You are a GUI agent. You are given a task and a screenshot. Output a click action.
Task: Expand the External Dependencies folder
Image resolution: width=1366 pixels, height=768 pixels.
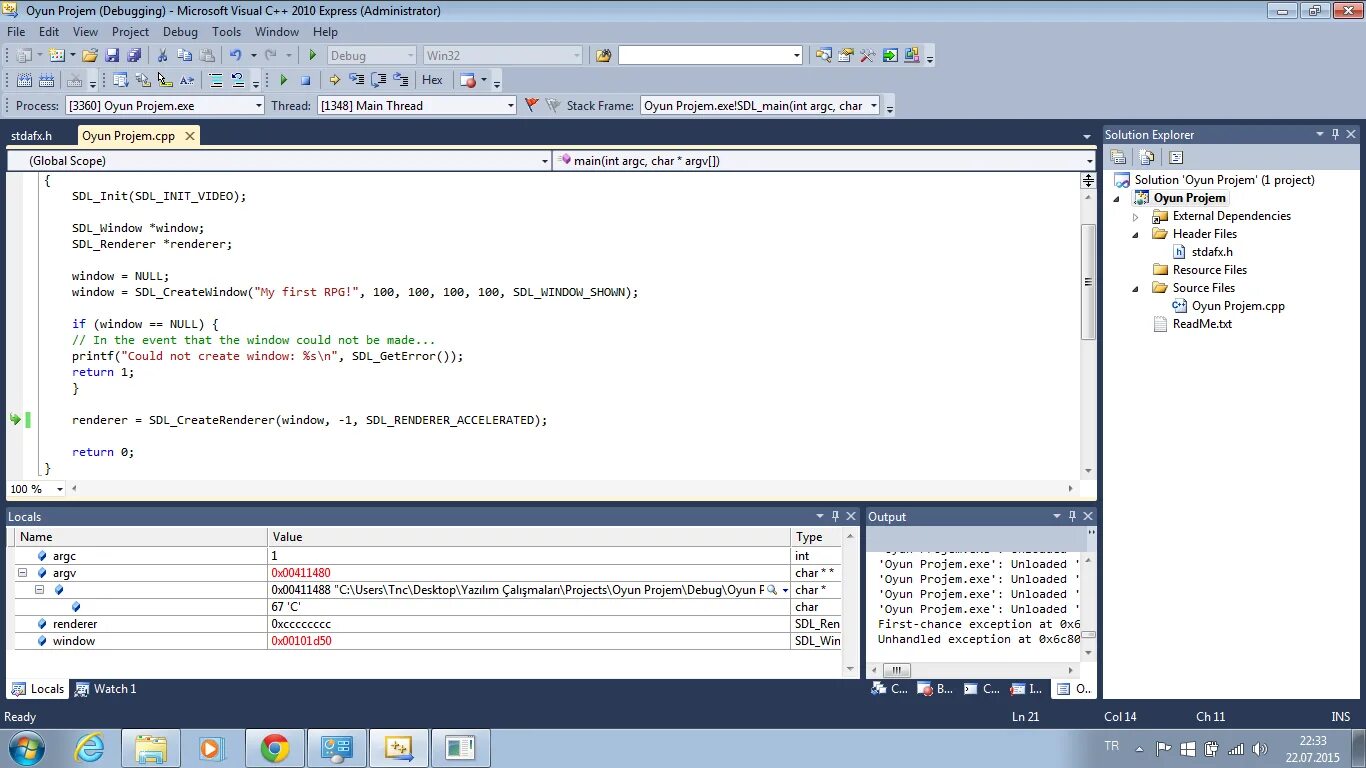pos(1134,215)
